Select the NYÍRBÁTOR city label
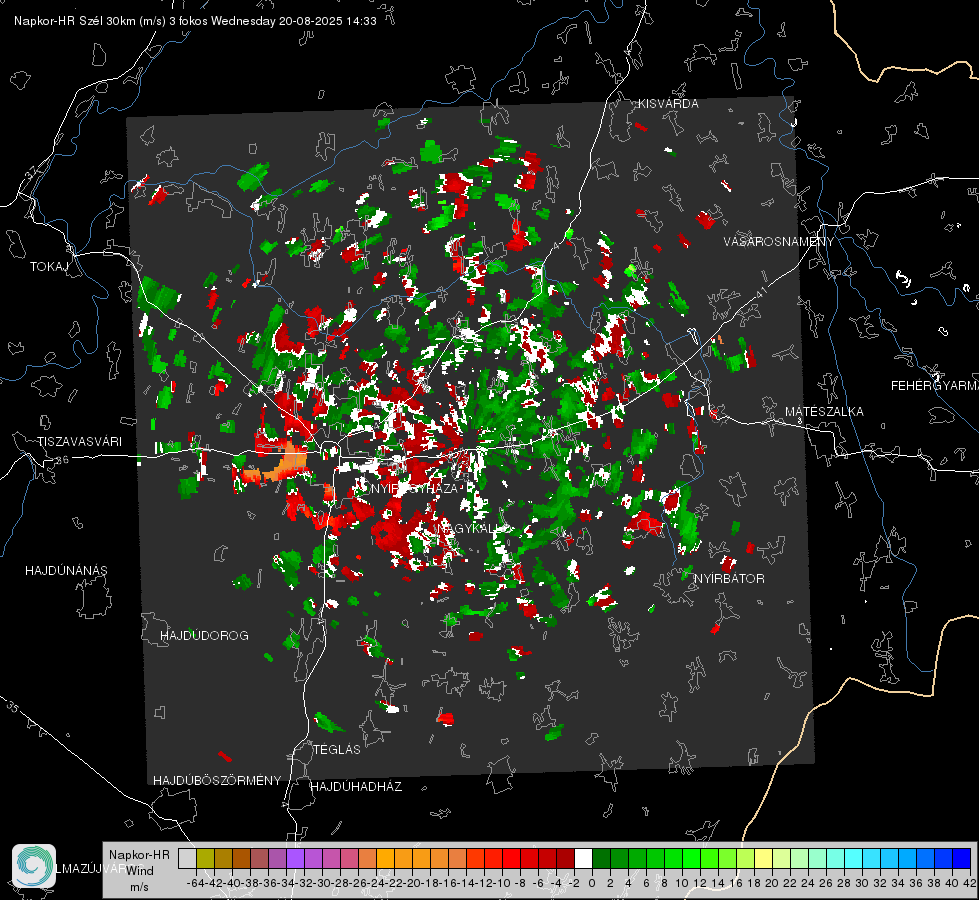The width and height of the screenshot is (979, 900). (x=729, y=579)
